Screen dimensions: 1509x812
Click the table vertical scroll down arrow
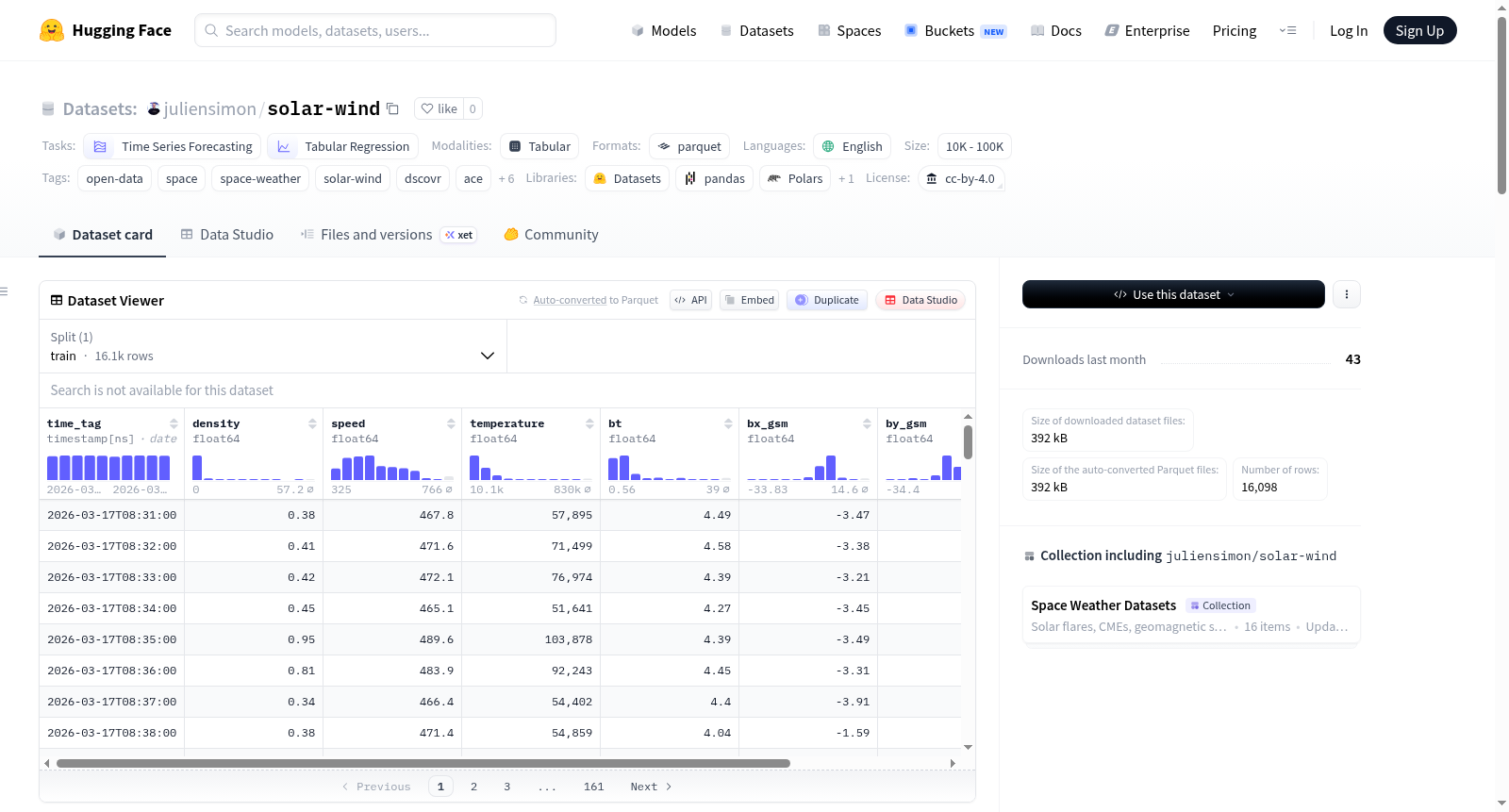(968, 747)
